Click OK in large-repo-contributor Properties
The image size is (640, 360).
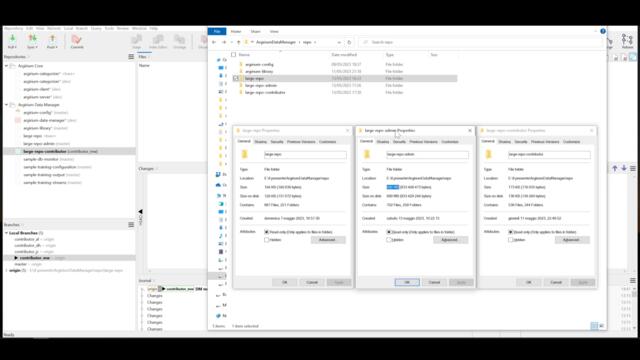(x=529, y=282)
